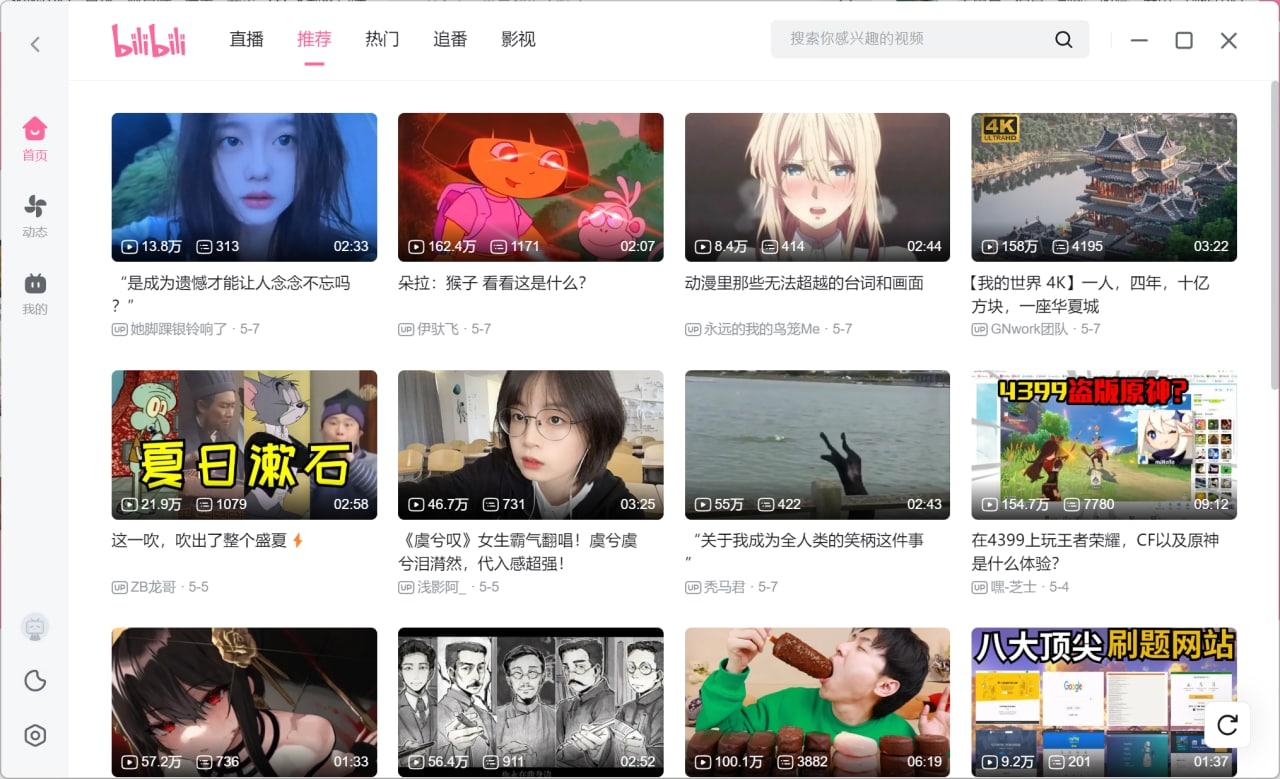Open the 4K 华夏城 Minecraft video thumbnail

tap(1103, 187)
